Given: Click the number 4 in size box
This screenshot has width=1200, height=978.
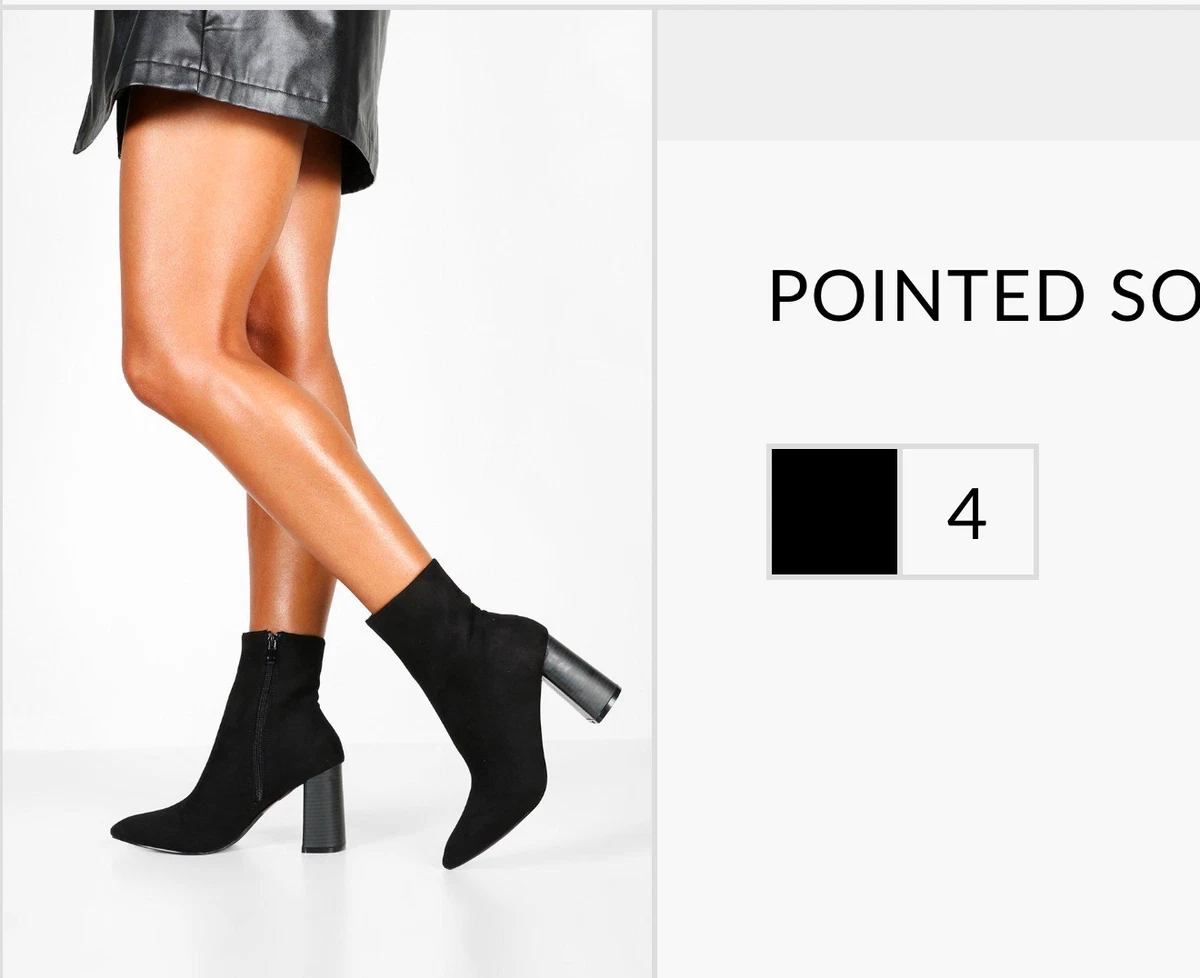Looking at the screenshot, I should pyautogui.click(x=967, y=514).
